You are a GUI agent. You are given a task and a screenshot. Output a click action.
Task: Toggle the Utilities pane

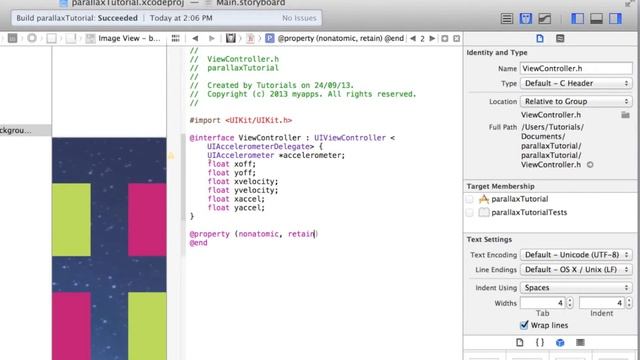coord(615,18)
